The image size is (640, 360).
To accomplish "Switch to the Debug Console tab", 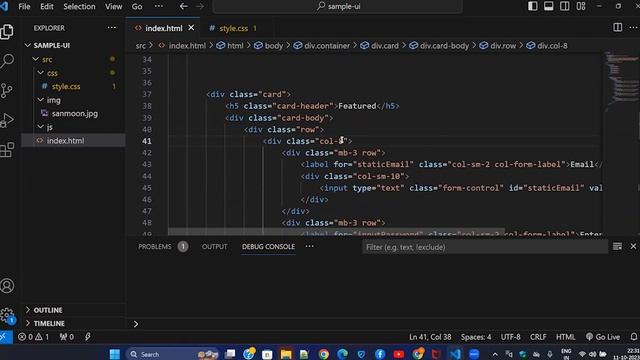I will coord(268,247).
